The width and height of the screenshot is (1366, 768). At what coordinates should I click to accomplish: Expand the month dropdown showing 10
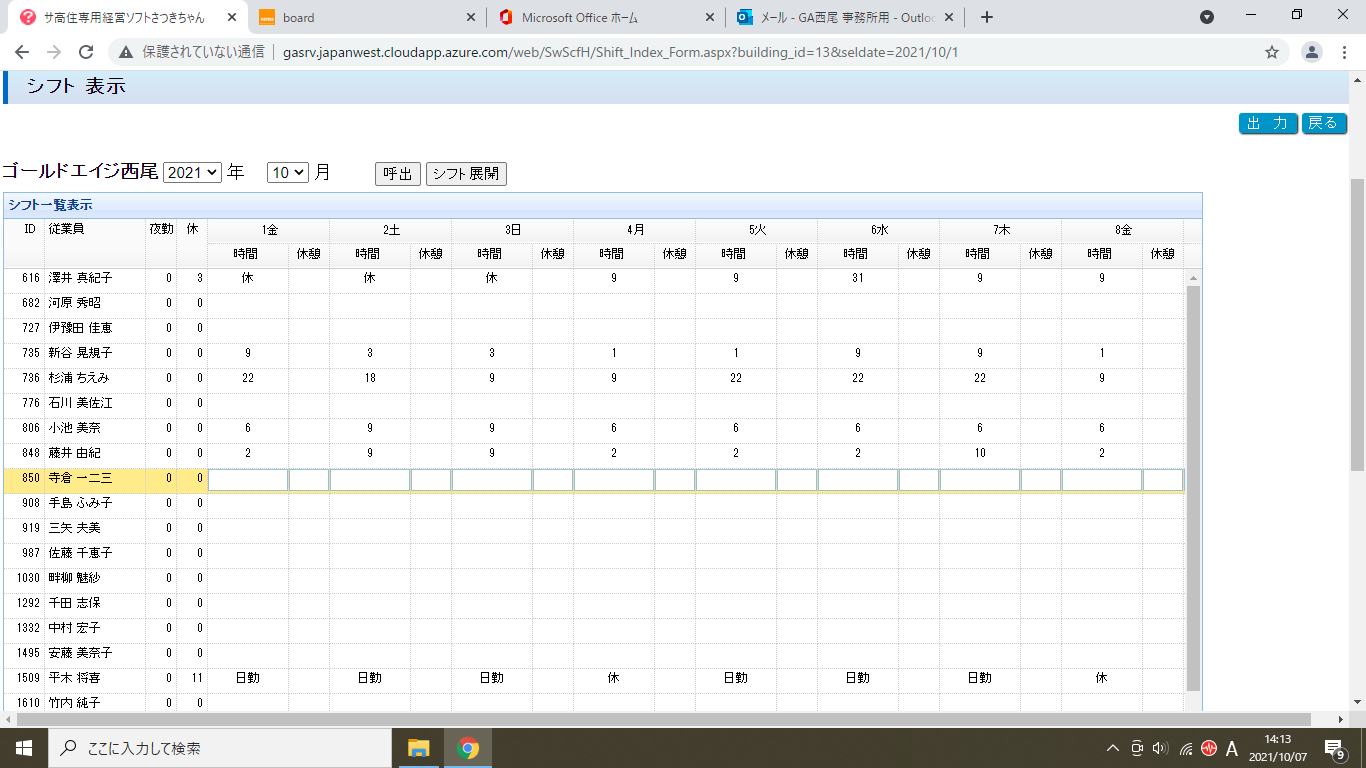point(288,173)
